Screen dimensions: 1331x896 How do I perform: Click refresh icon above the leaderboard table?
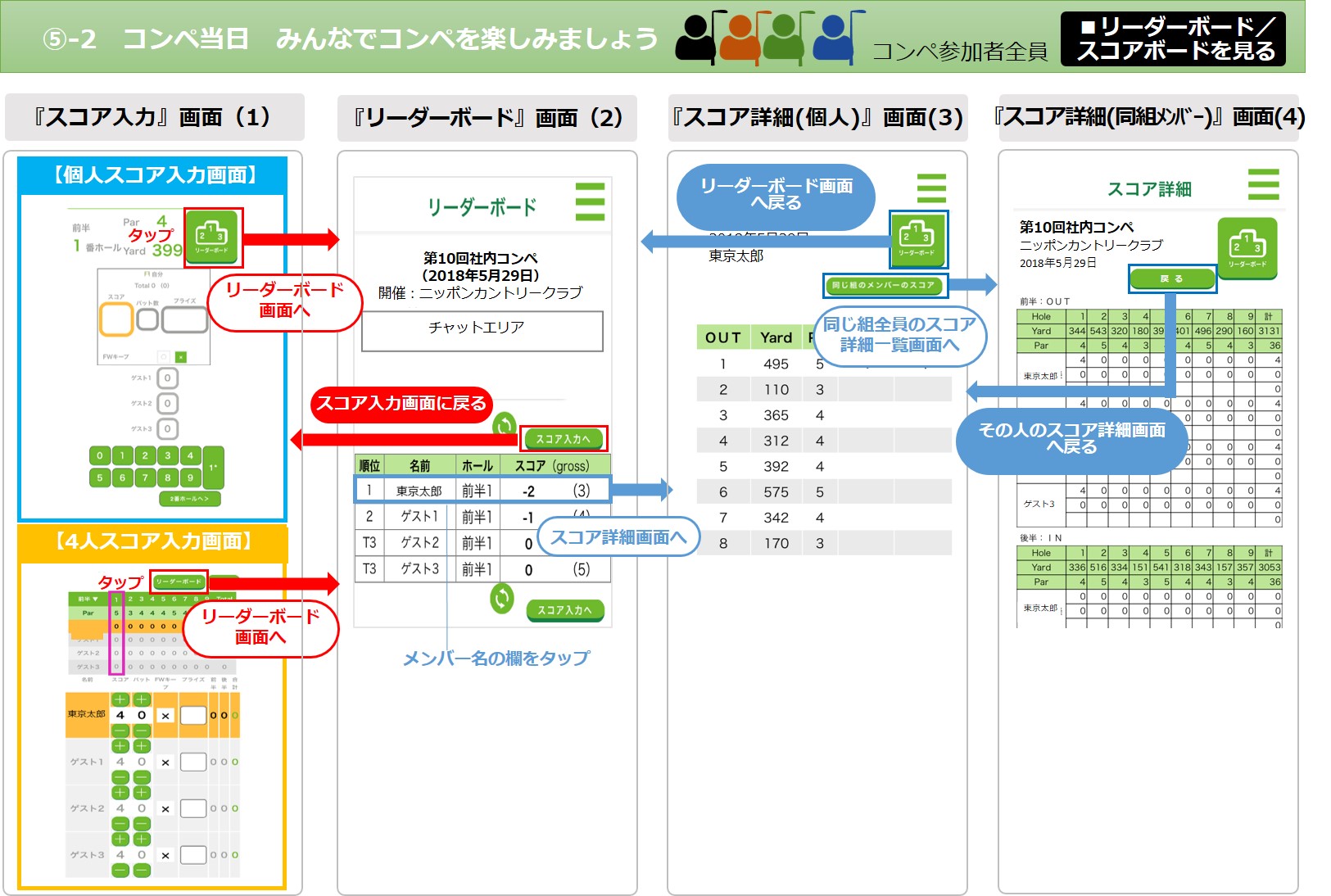[x=505, y=424]
